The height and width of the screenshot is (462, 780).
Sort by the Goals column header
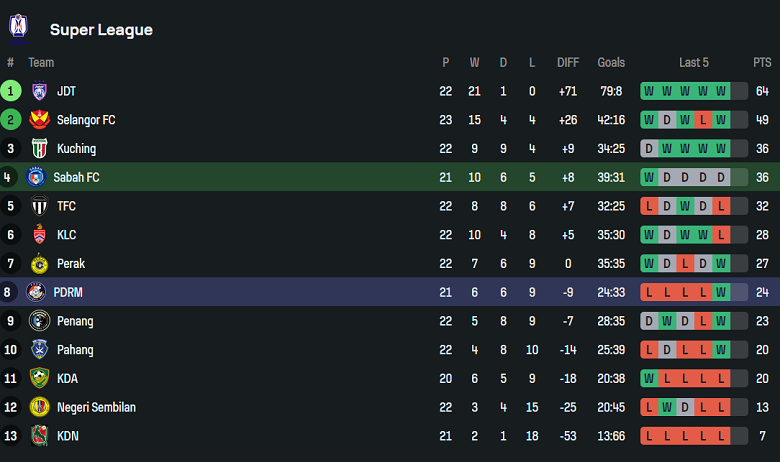tap(611, 62)
